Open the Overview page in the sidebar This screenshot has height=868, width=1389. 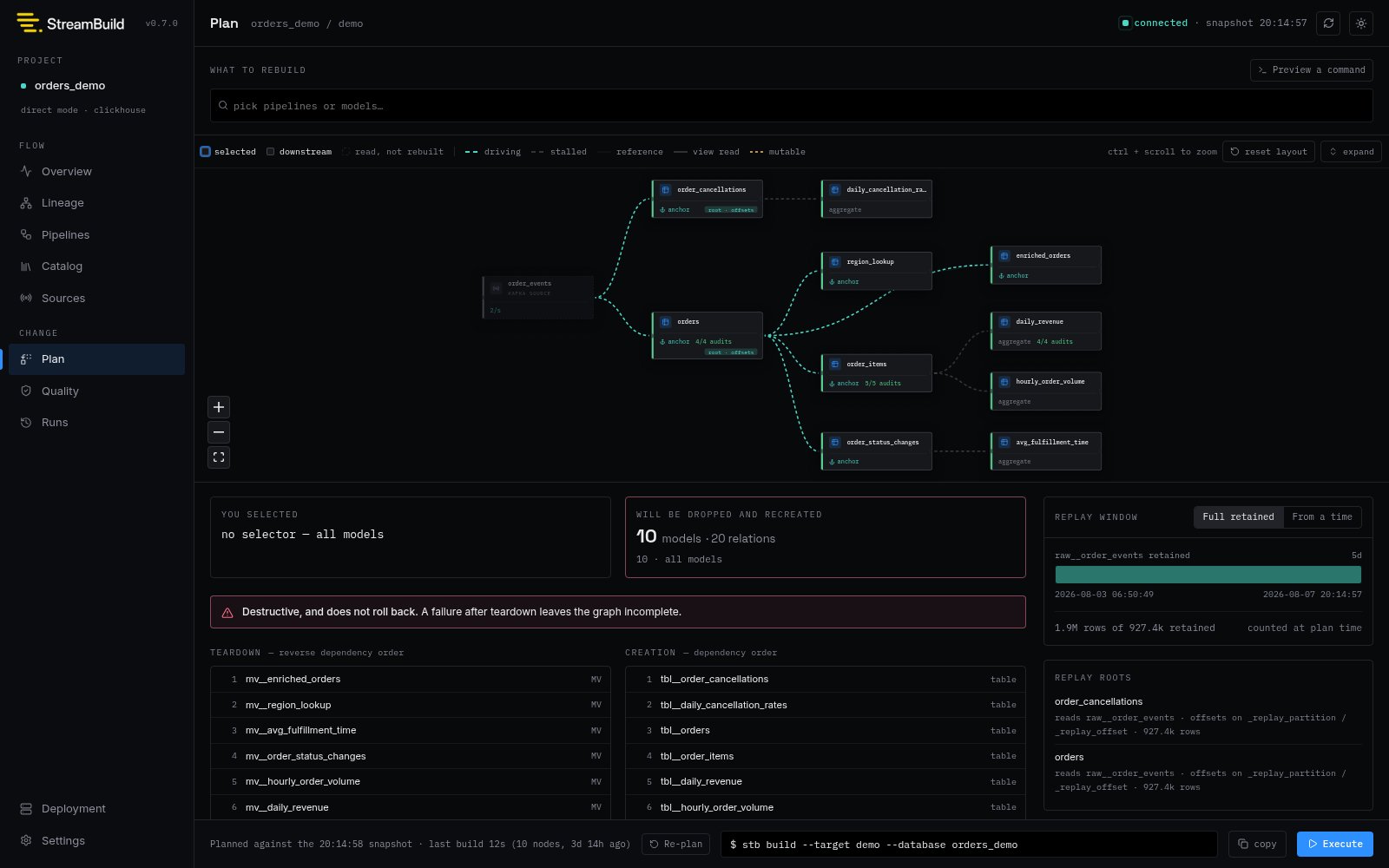96,171
